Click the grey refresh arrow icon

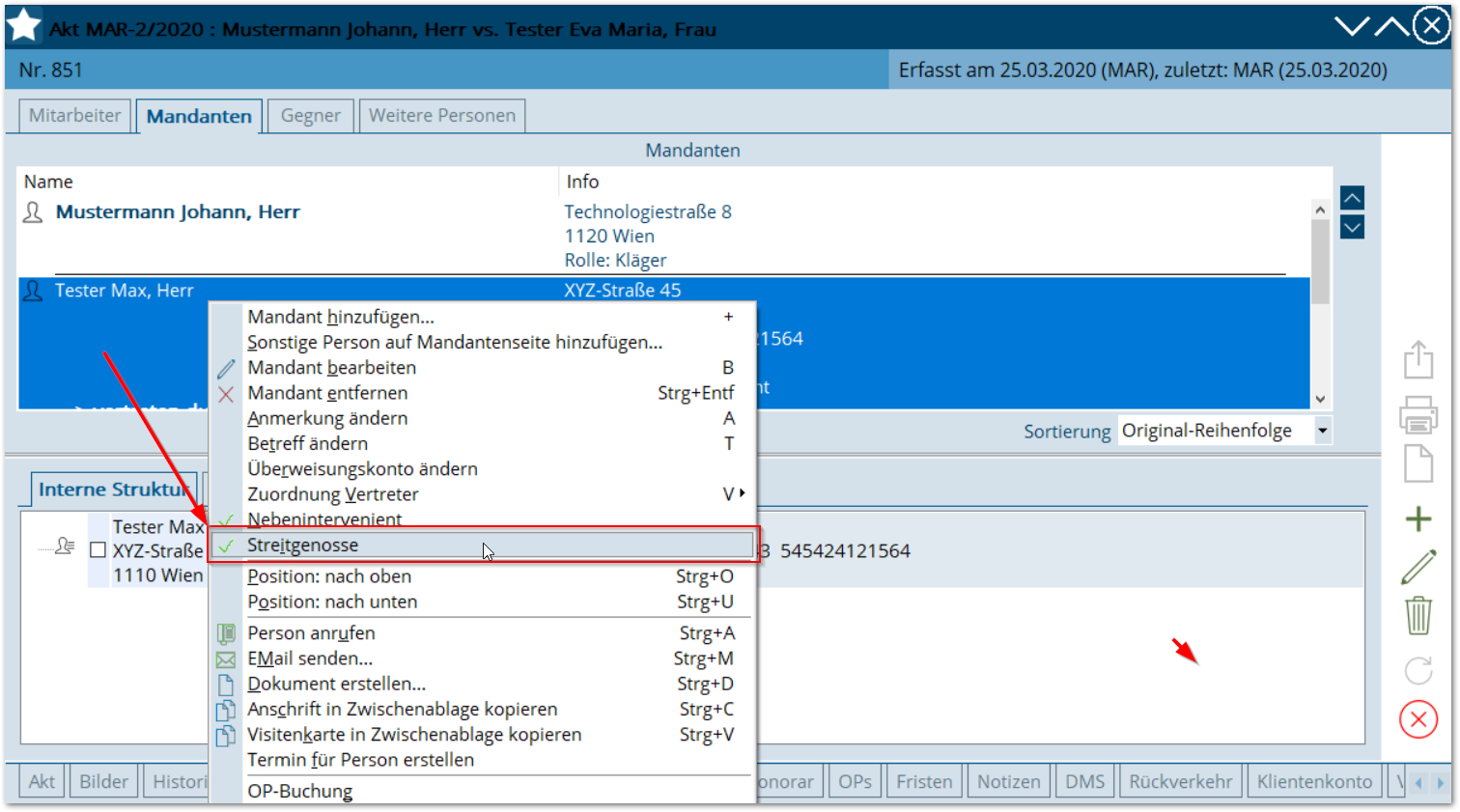[x=1418, y=670]
